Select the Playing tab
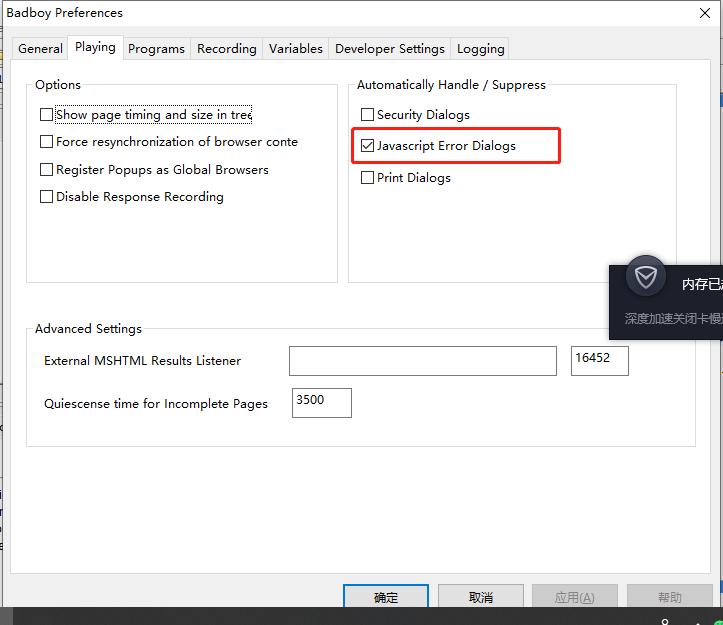This screenshot has height=625, width=723. (x=95, y=47)
